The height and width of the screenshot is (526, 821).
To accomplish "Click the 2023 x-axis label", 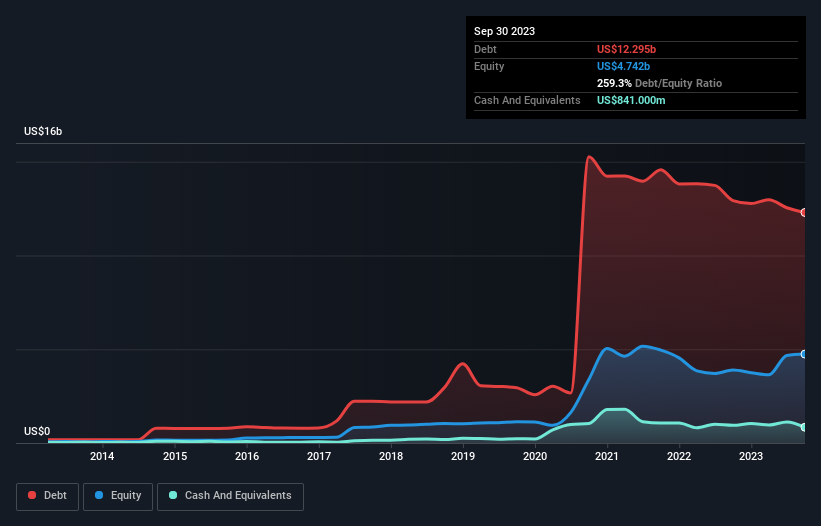I will pyautogui.click(x=751, y=456).
